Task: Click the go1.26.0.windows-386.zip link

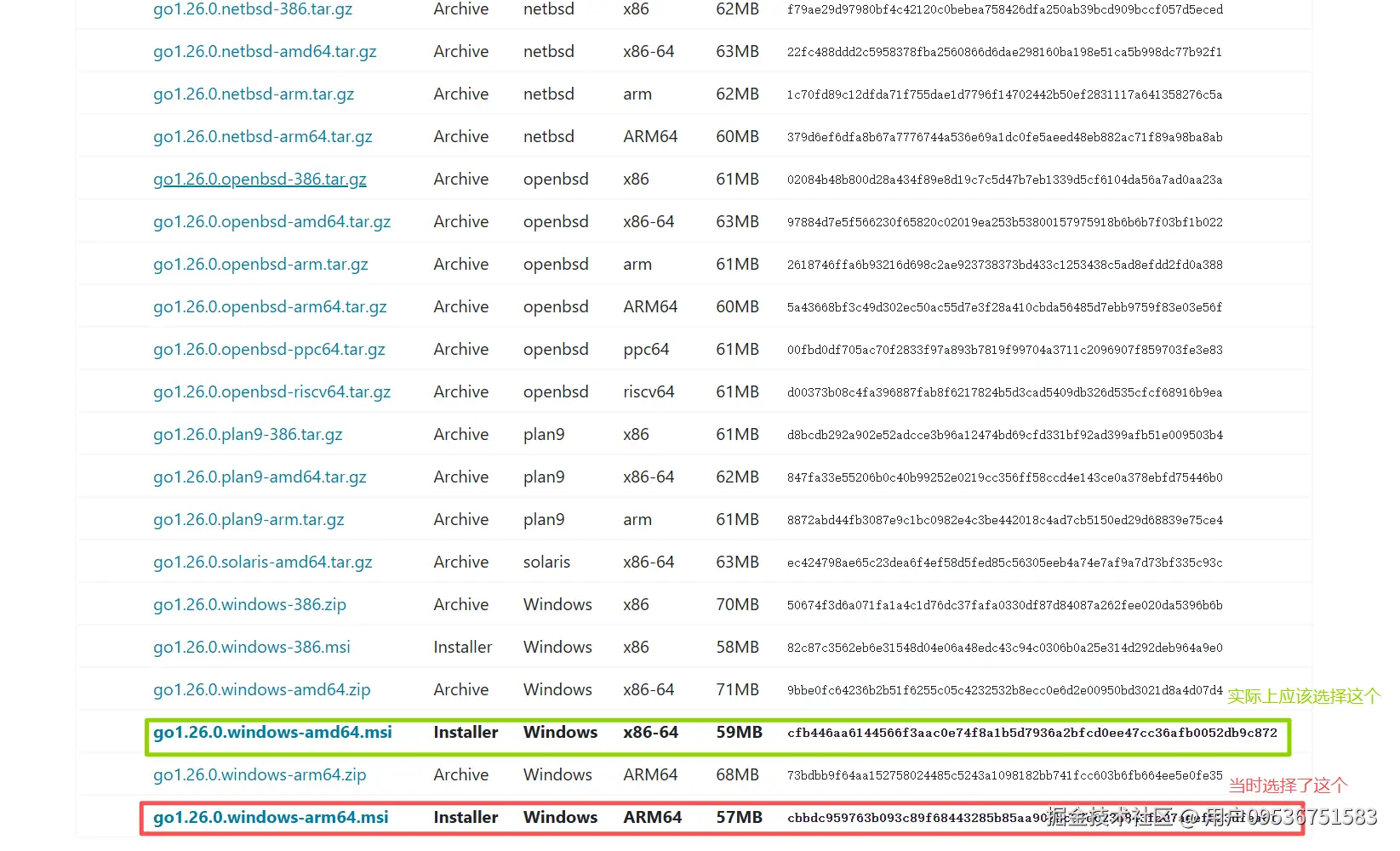Action: pyautogui.click(x=249, y=605)
